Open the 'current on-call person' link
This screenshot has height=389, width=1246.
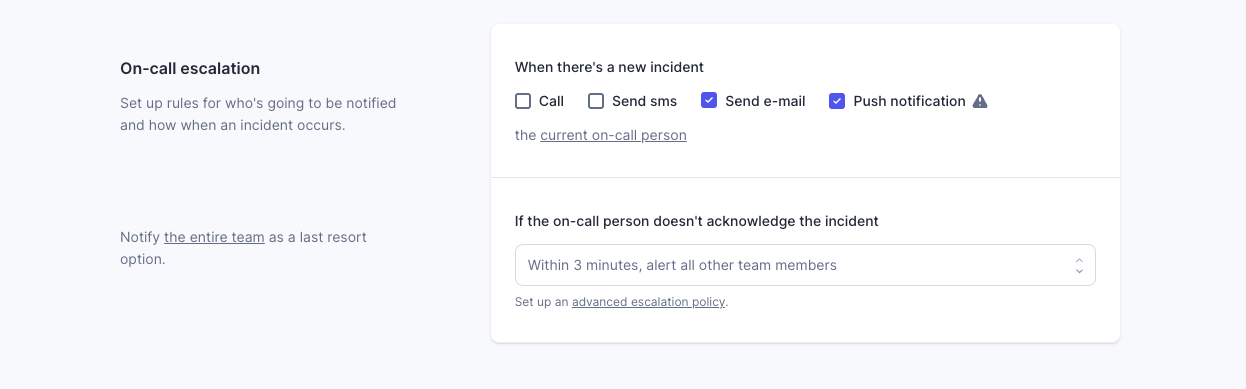pos(613,135)
